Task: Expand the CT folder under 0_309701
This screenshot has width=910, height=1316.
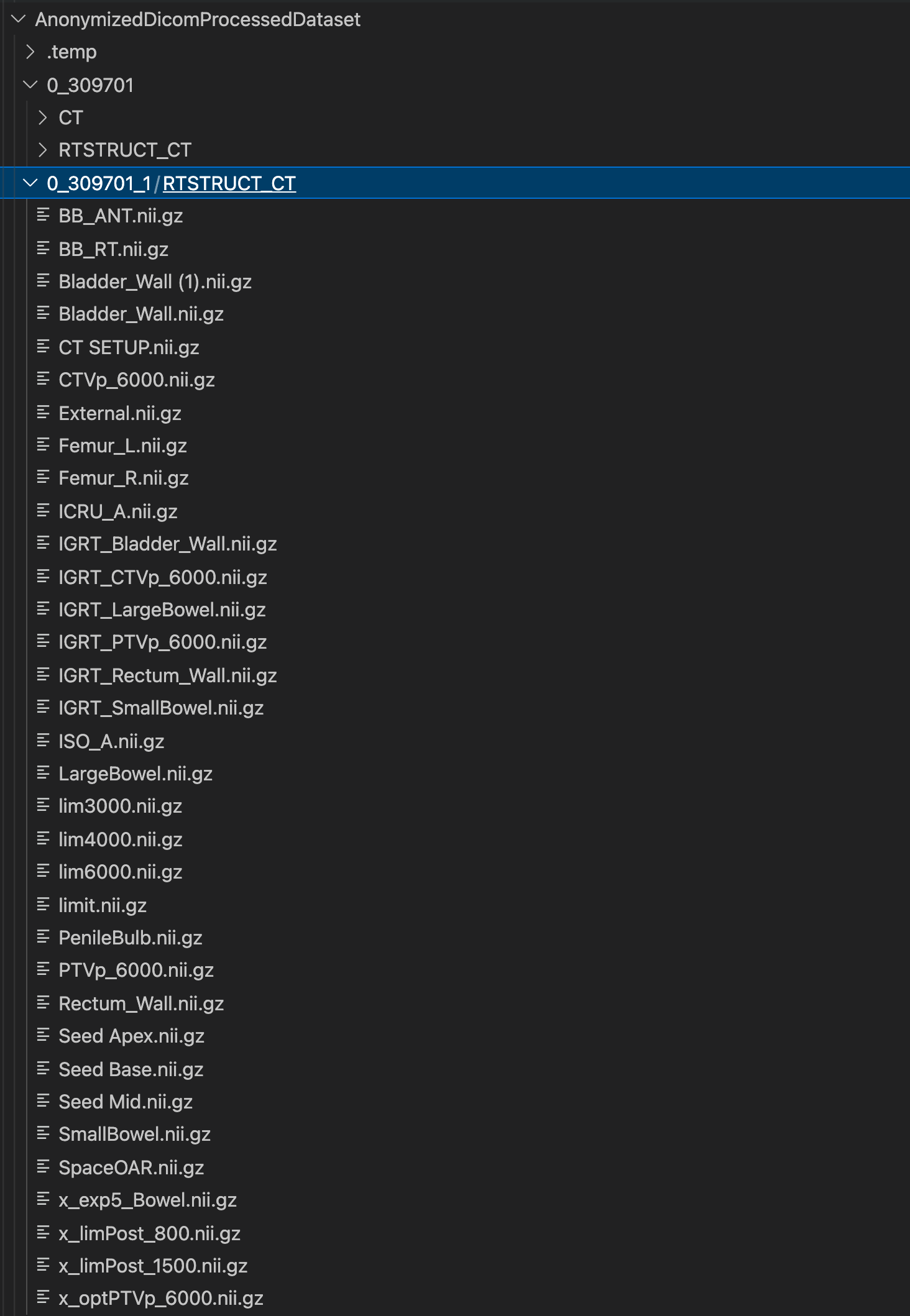Action: 43,117
